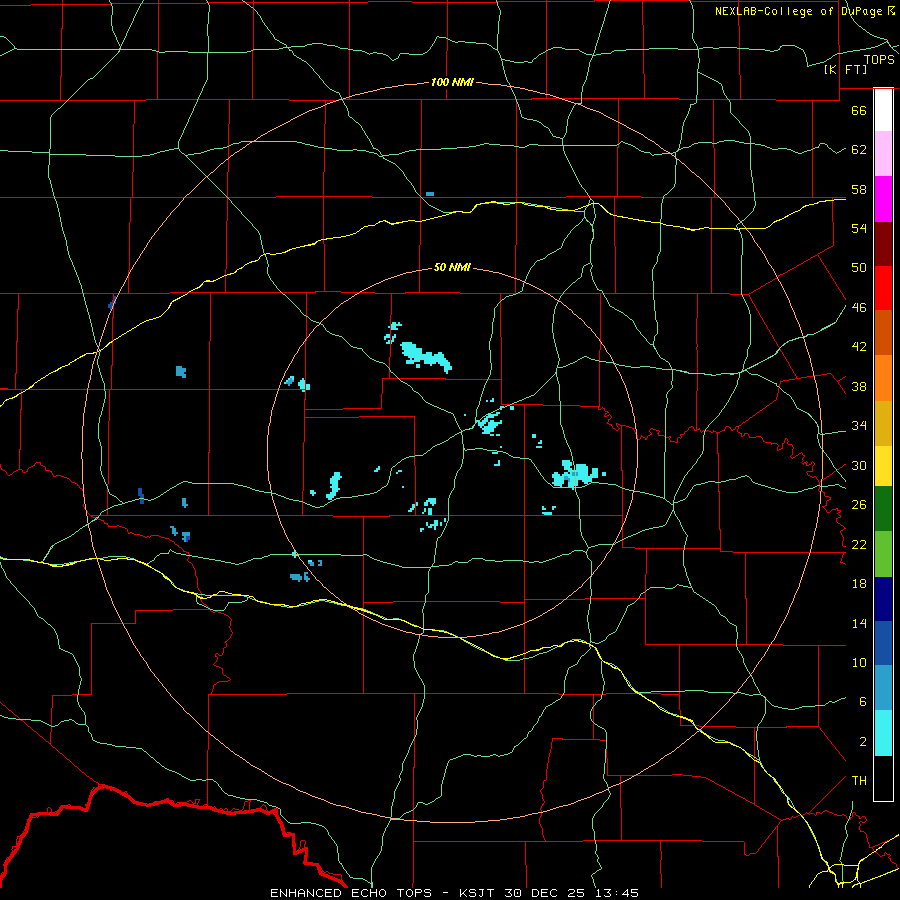
Task: Click the white swatch in the tops legend
Action: 883,110
